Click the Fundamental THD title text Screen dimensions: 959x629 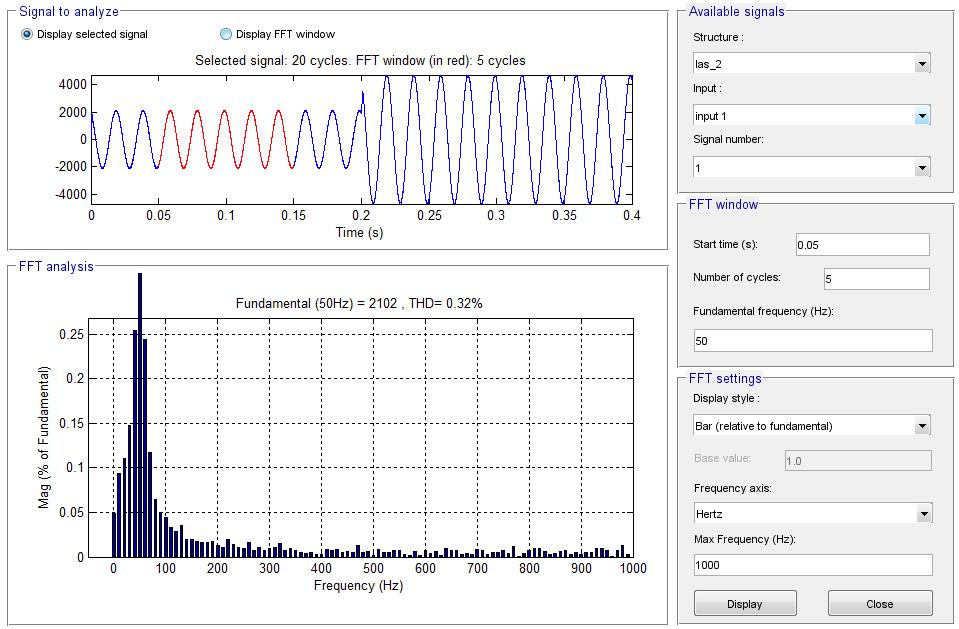tap(360, 303)
